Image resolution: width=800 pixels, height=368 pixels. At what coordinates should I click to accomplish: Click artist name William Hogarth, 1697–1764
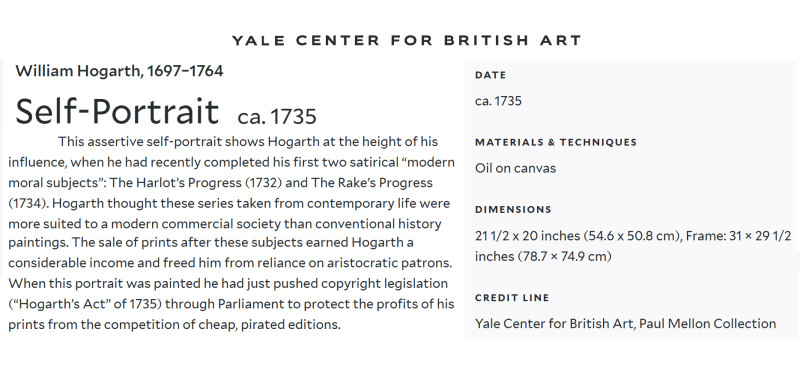pos(119,71)
